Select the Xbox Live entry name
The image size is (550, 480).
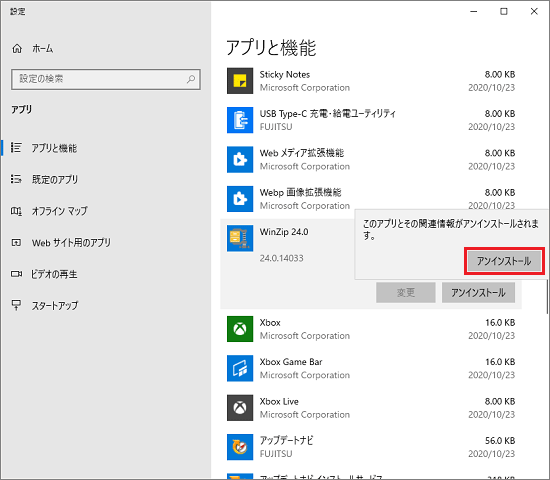(279, 401)
